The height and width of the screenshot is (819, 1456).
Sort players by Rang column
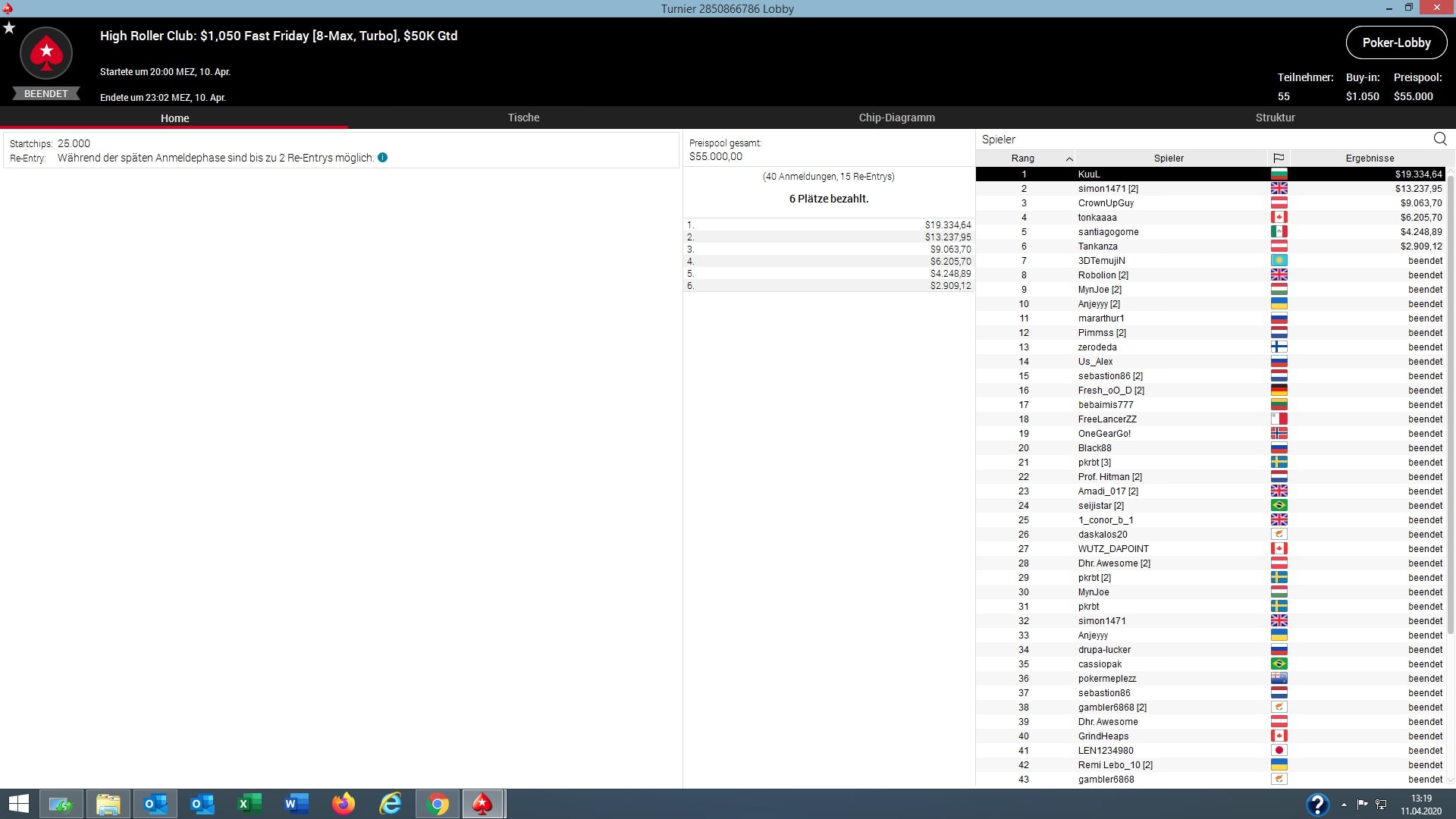pos(1023,158)
